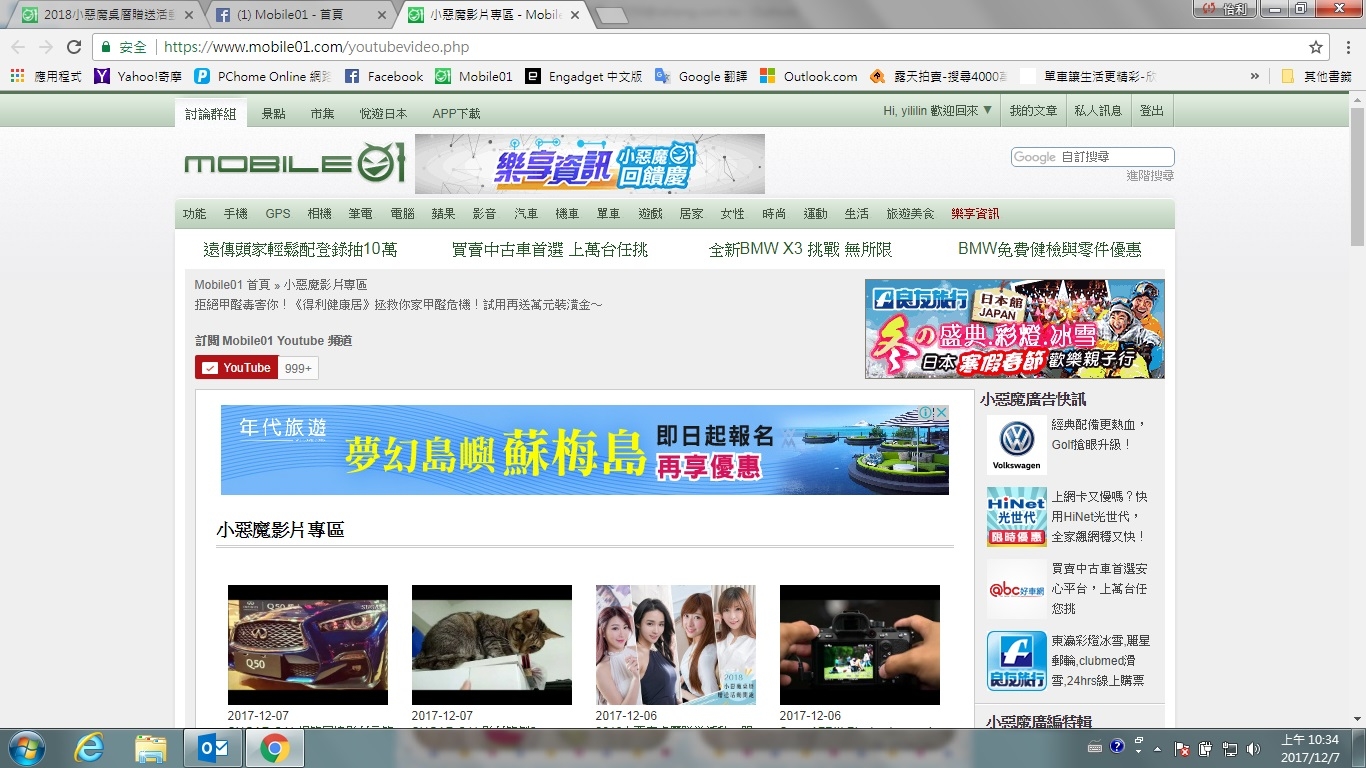Show hidden system tray icons
This screenshot has width=1366, height=768.
[1158, 748]
